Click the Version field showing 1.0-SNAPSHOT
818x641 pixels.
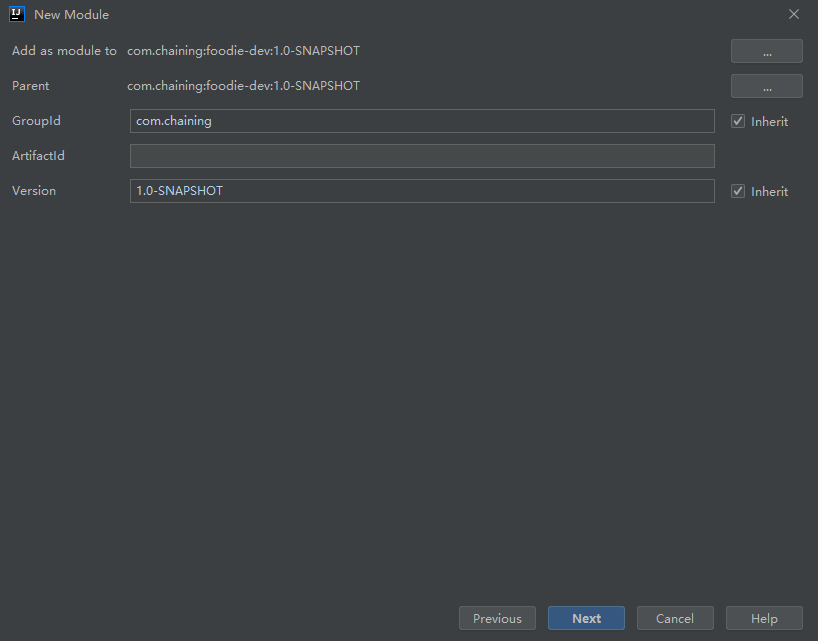coord(422,191)
